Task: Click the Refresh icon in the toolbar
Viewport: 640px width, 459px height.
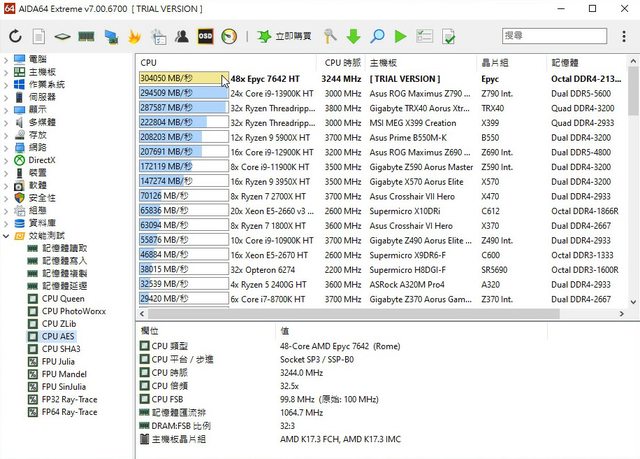Action: click(15, 37)
